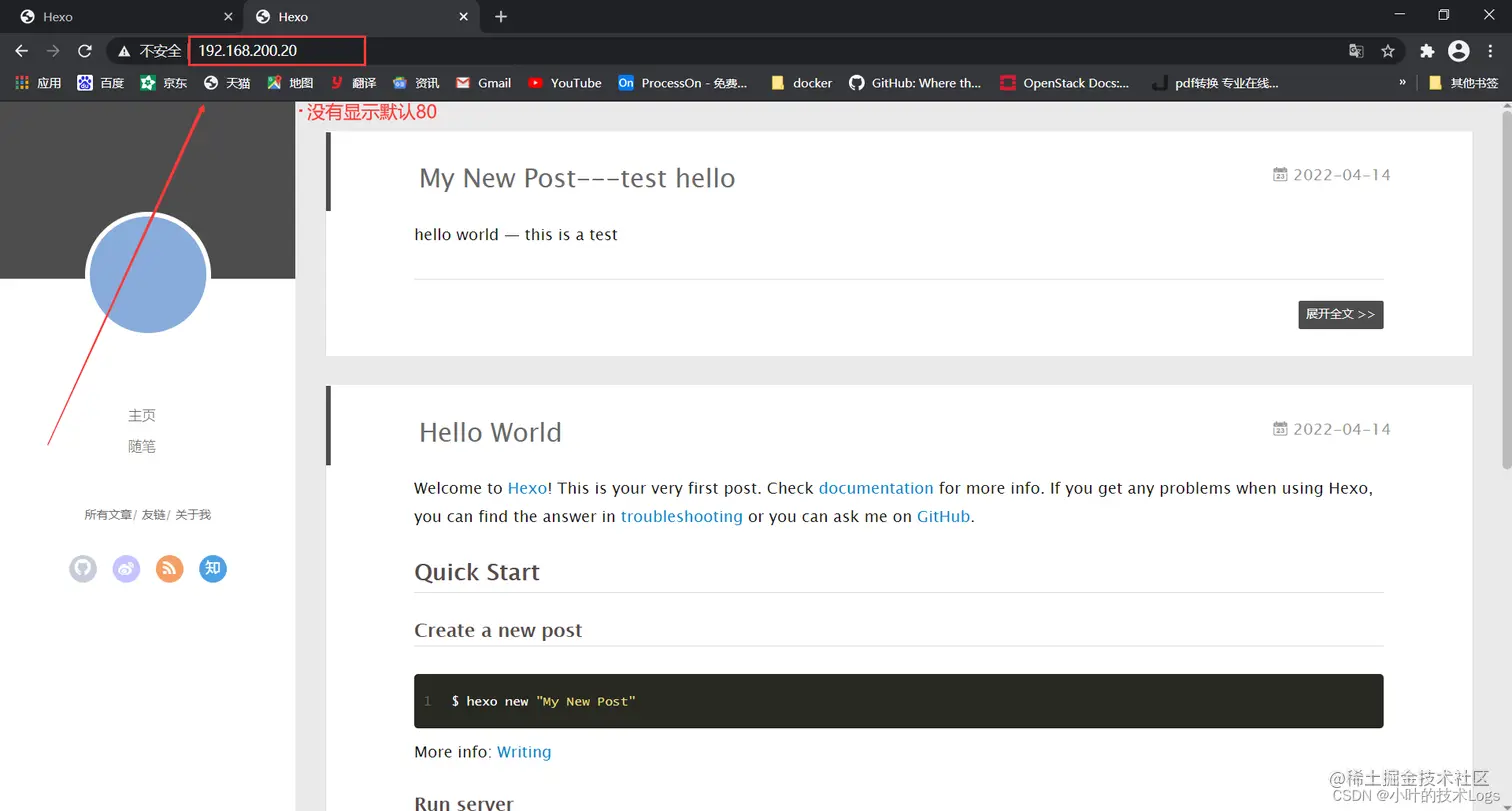Click the page vertical scrollbar thumb
Viewport: 1512px width, 811px height.
1506,290
